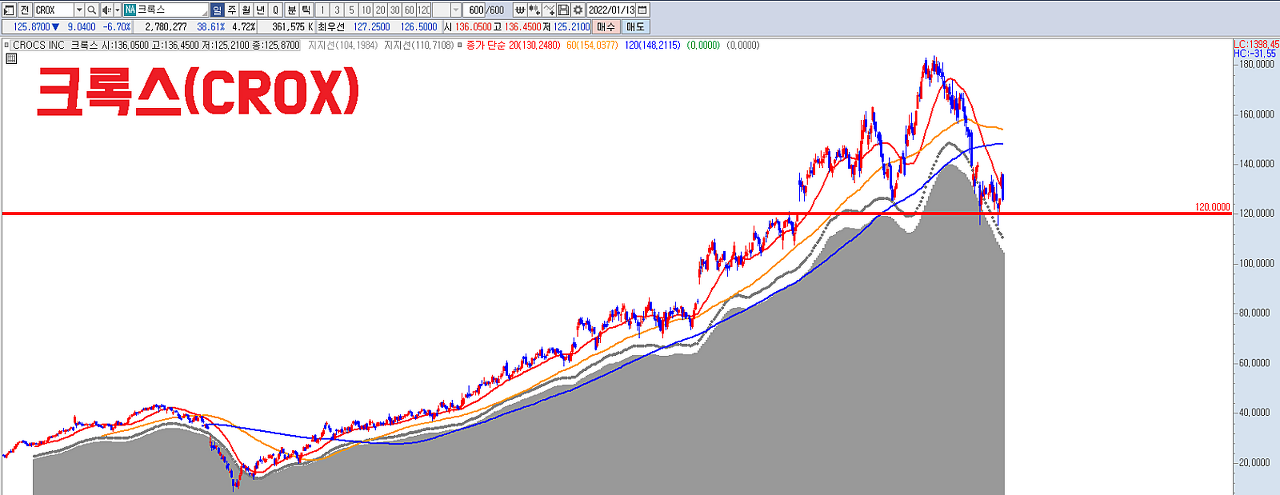1280x495 pixels.
Task: Click the CROX ticker input field
Action: [54, 9]
